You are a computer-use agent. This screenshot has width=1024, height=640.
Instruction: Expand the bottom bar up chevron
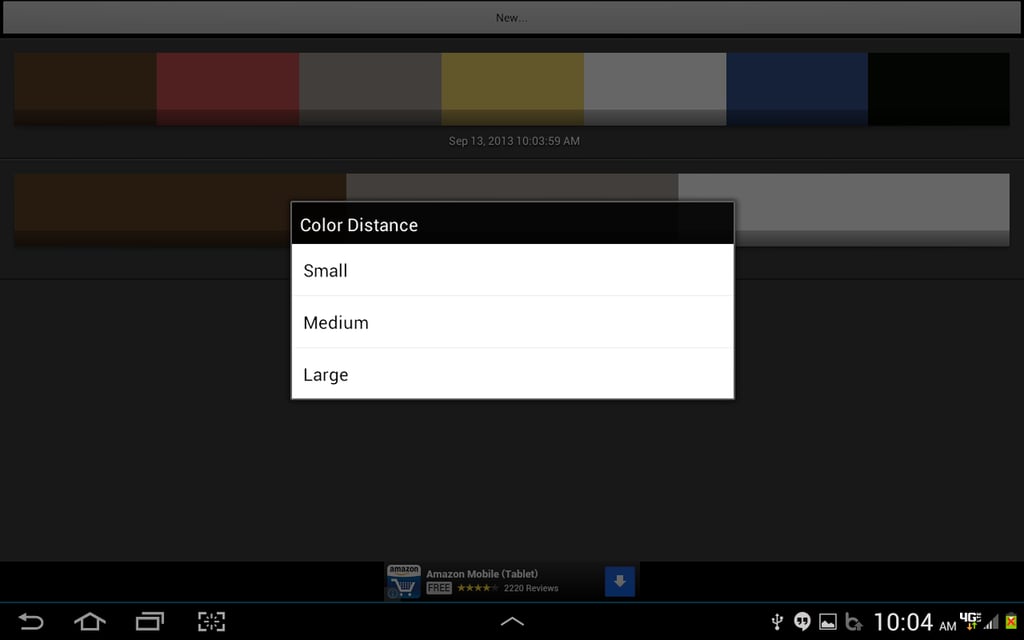click(512, 621)
